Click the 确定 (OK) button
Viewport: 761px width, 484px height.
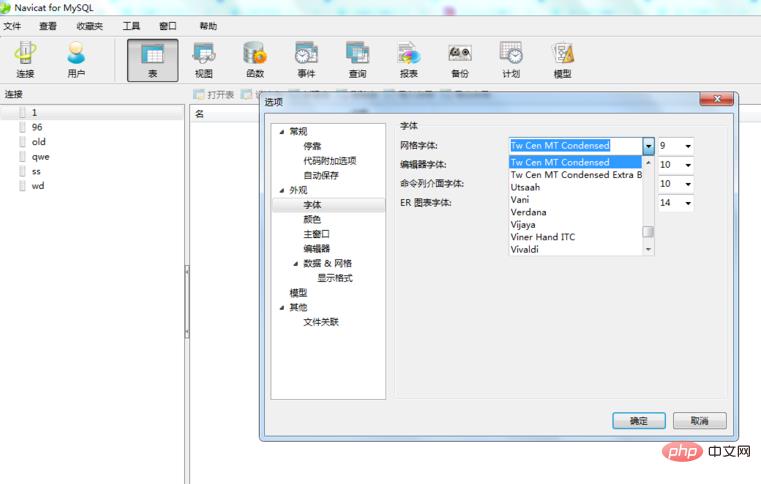point(639,421)
